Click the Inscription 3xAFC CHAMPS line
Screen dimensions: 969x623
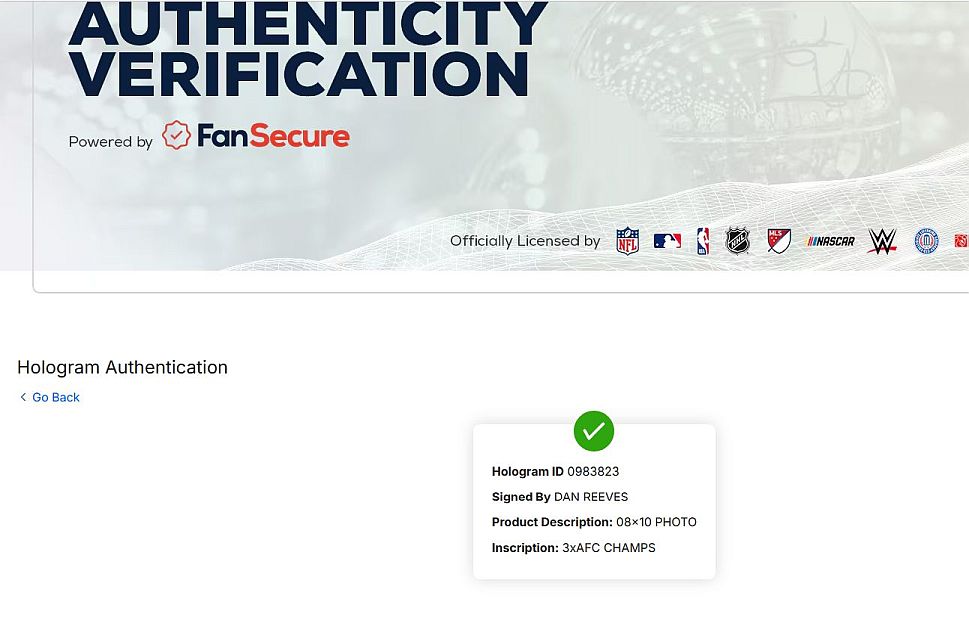point(574,548)
